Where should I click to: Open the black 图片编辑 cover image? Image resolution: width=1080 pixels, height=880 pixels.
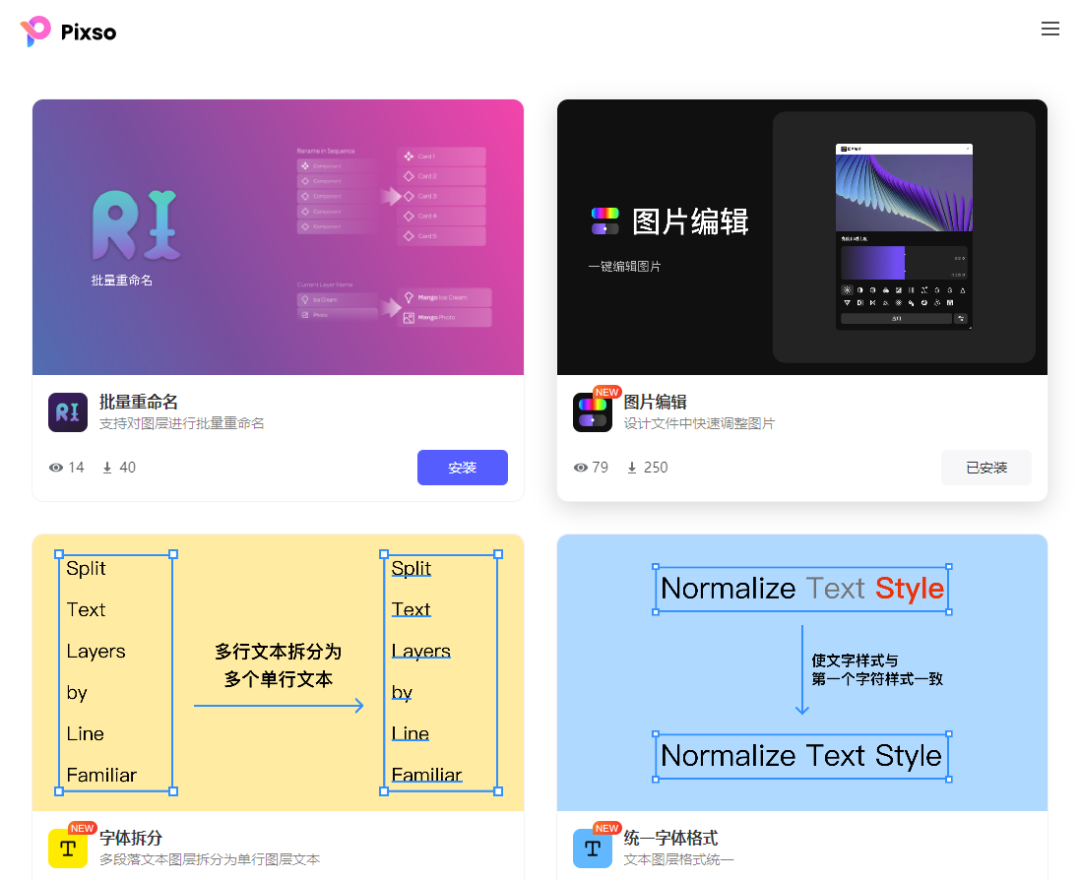(802, 238)
